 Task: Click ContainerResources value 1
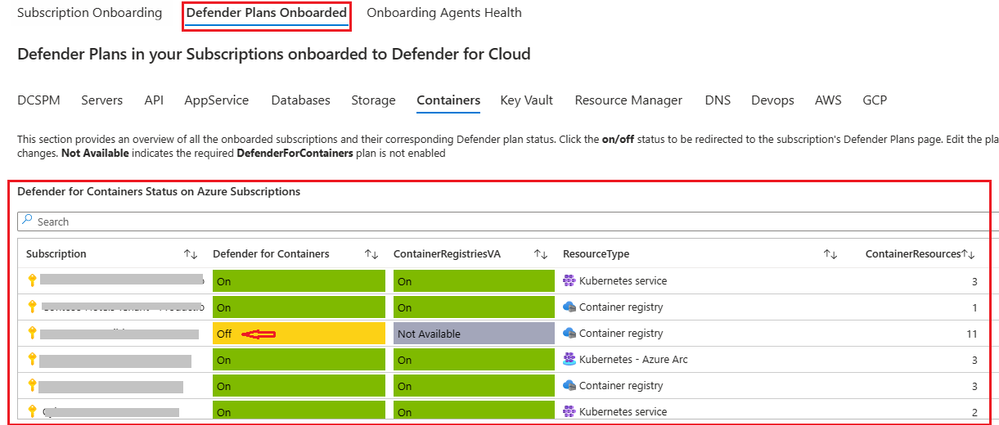click(x=975, y=307)
